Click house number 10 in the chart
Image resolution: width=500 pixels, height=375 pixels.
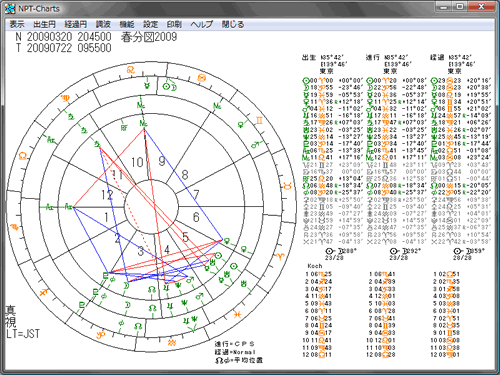click(x=137, y=162)
